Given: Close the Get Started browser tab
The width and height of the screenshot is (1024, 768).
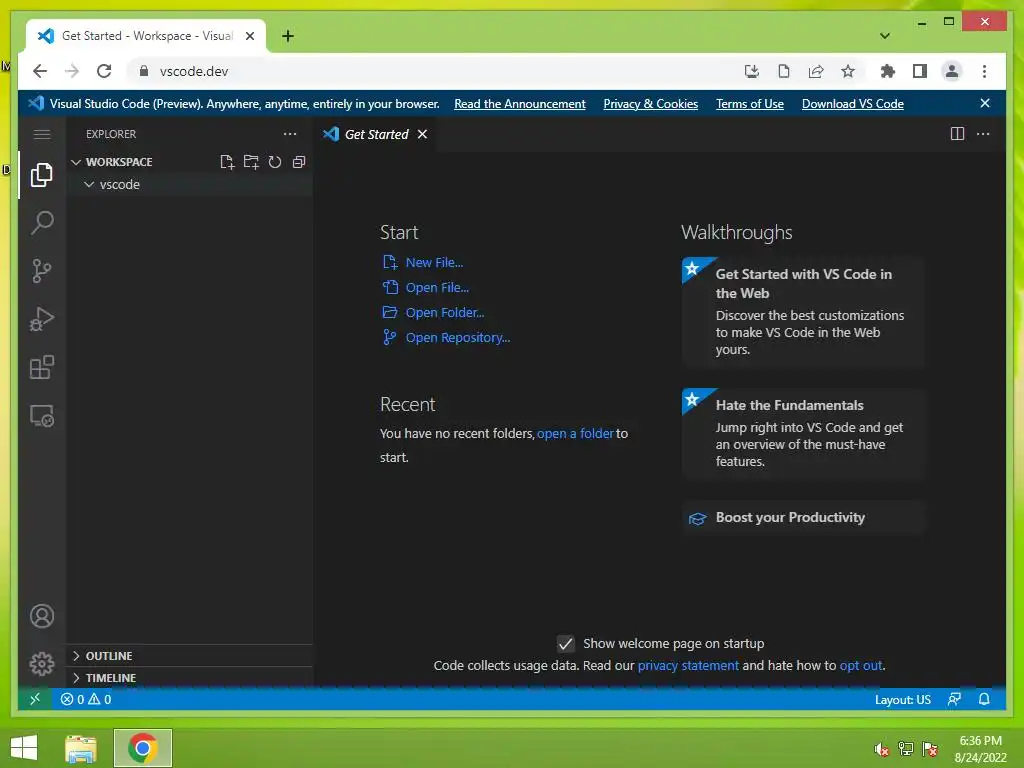Looking at the screenshot, I should coord(249,36).
